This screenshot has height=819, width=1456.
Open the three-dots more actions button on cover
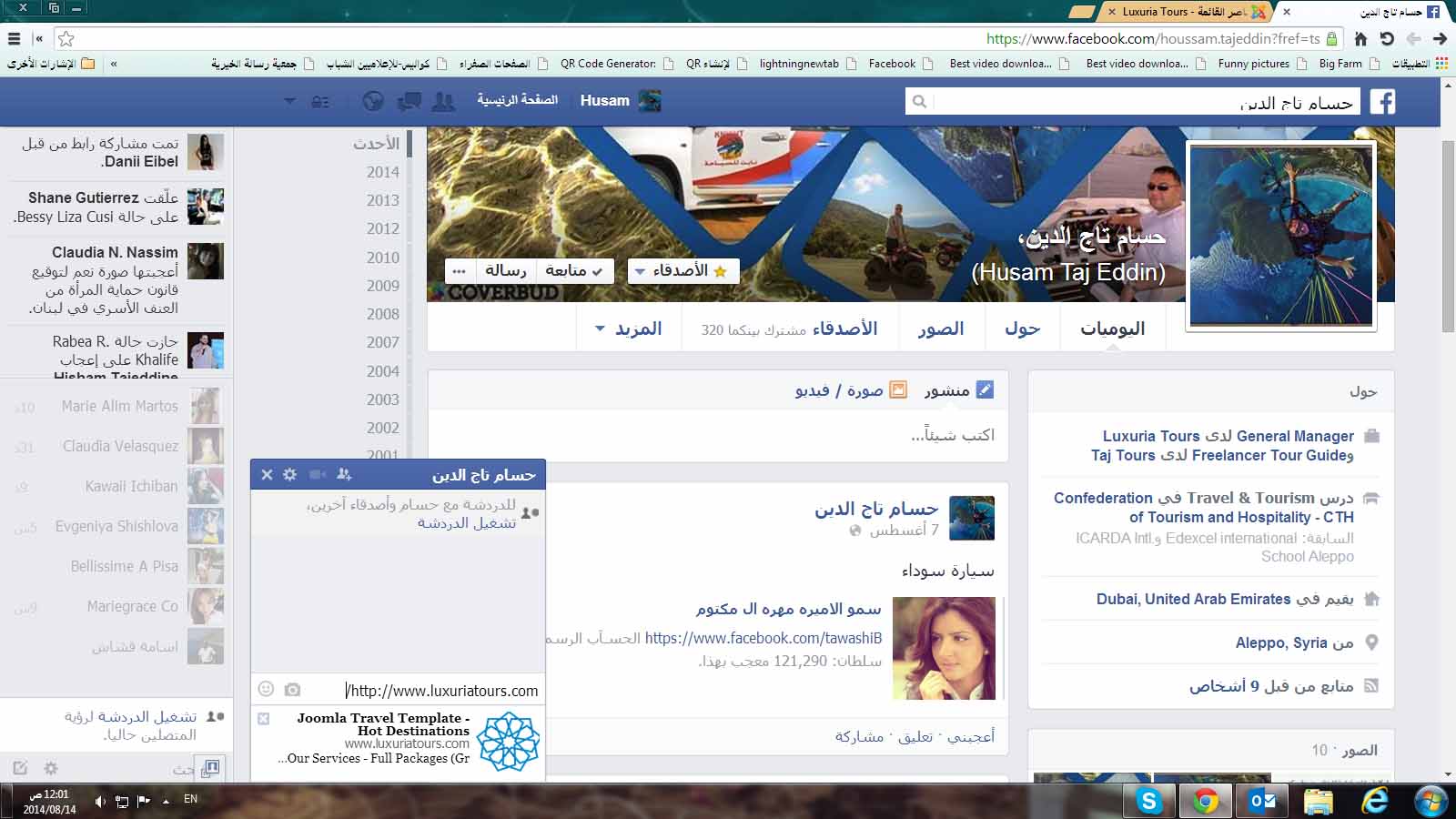(460, 270)
